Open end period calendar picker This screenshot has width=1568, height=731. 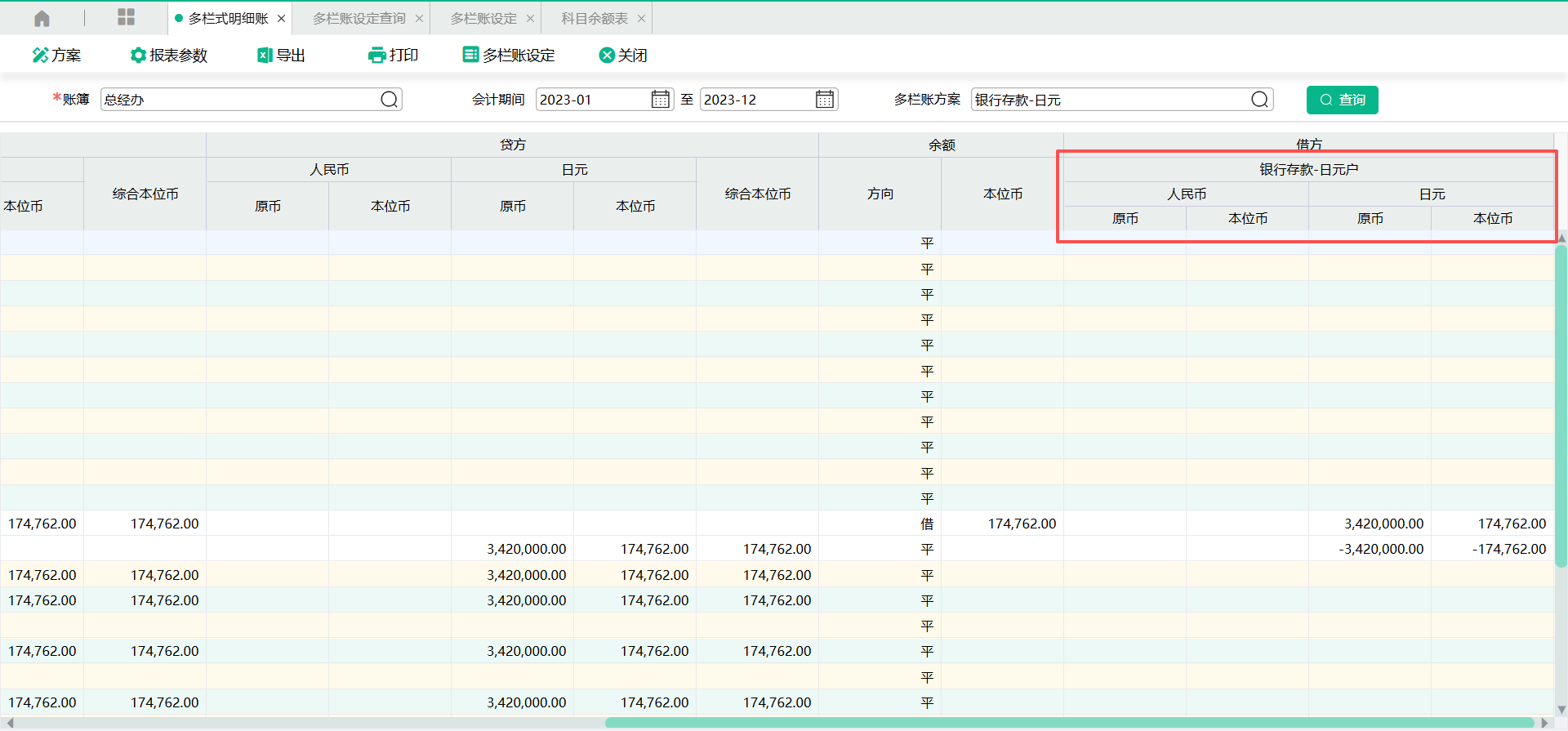tap(825, 100)
